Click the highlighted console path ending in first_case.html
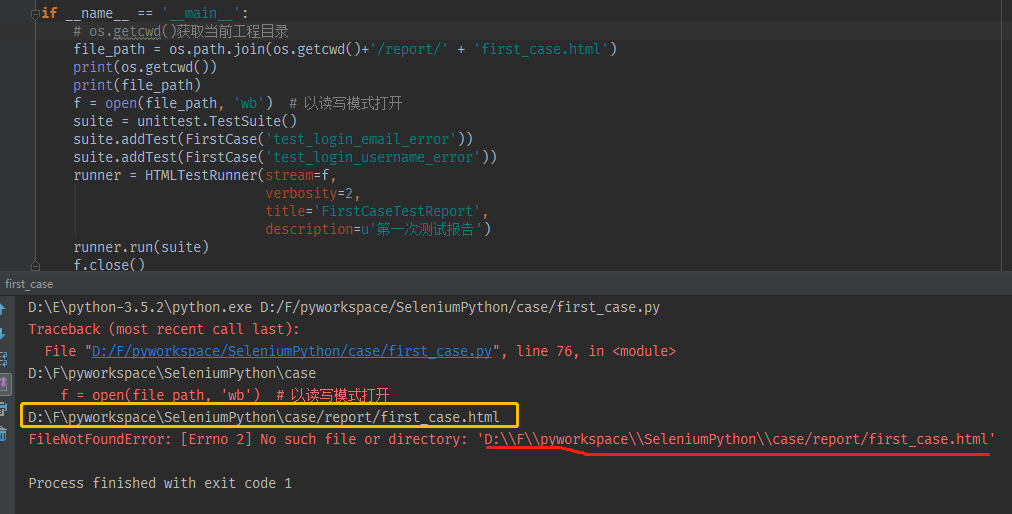This screenshot has height=514, width=1012. (x=264, y=417)
